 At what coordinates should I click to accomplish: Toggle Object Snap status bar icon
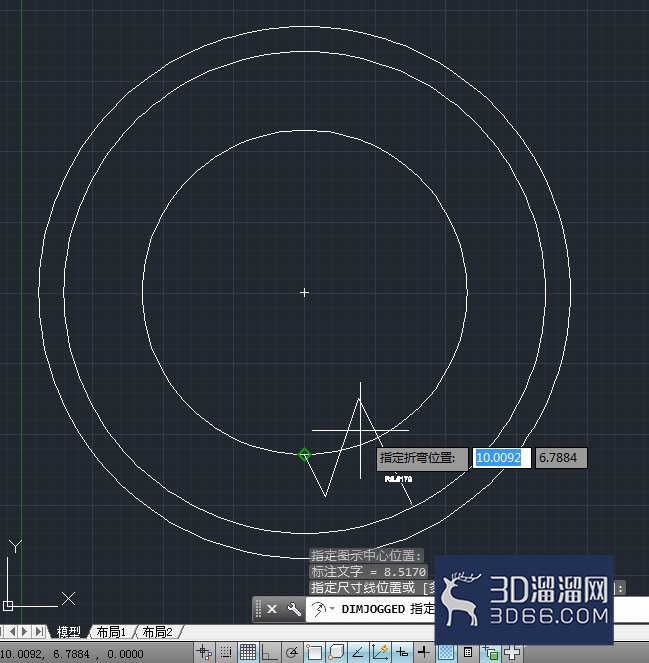pos(314,652)
